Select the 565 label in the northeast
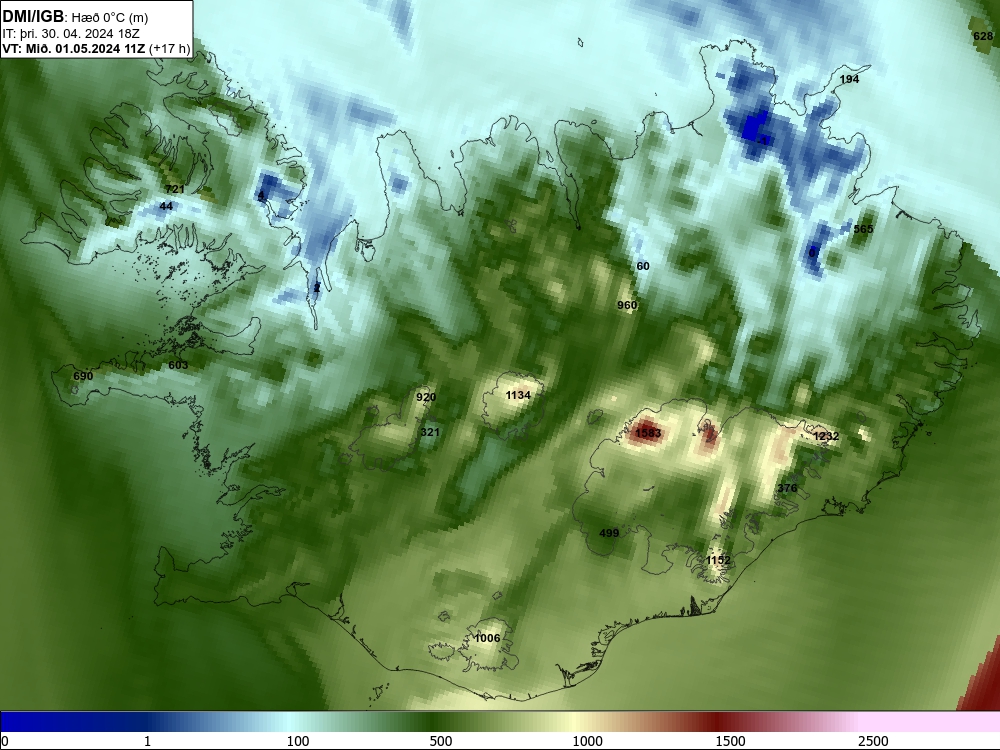Viewport: 1000px width, 750px height. [863, 230]
